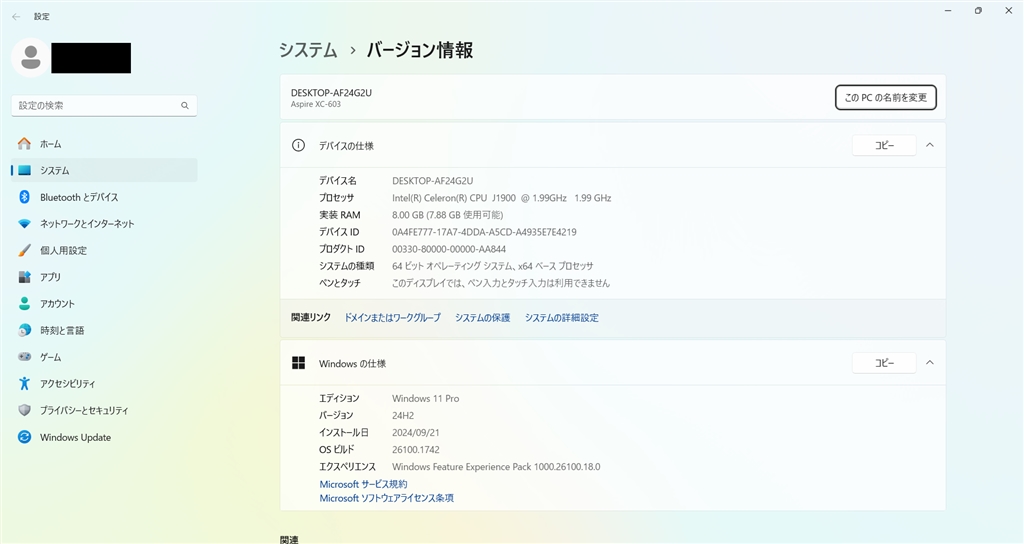Open アクセシビリティ settings
This screenshot has width=1024, height=544.
click(x=104, y=384)
